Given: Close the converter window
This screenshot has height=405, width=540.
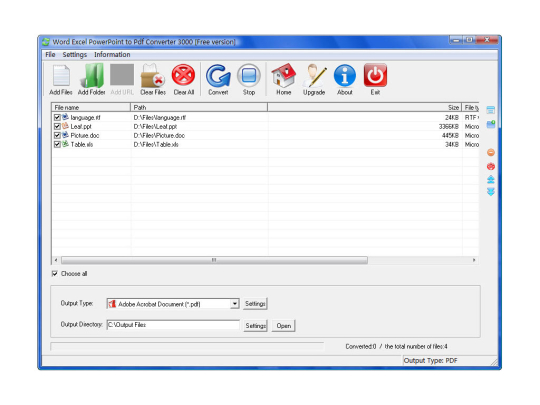Looking at the screenshot, I should click(487, 40).
